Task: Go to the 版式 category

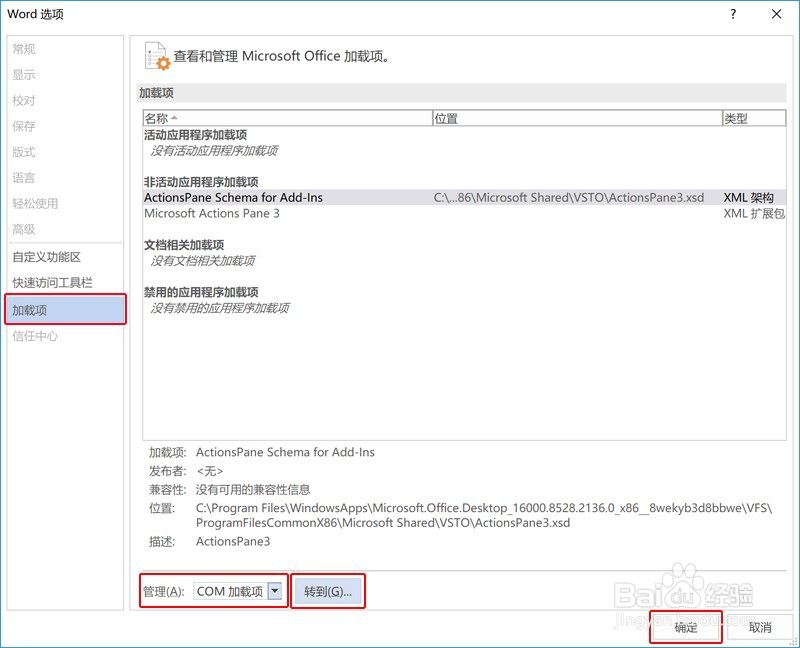Action: click(x=24, y=152)
